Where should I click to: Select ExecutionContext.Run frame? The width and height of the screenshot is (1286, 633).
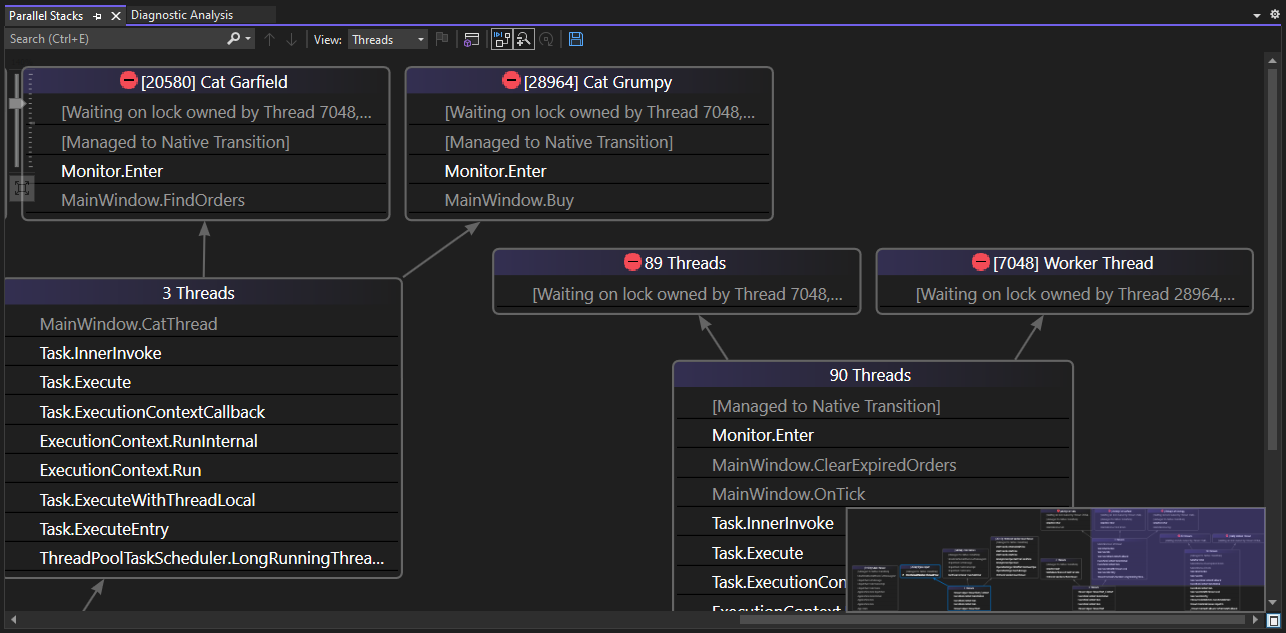(201, 470)
